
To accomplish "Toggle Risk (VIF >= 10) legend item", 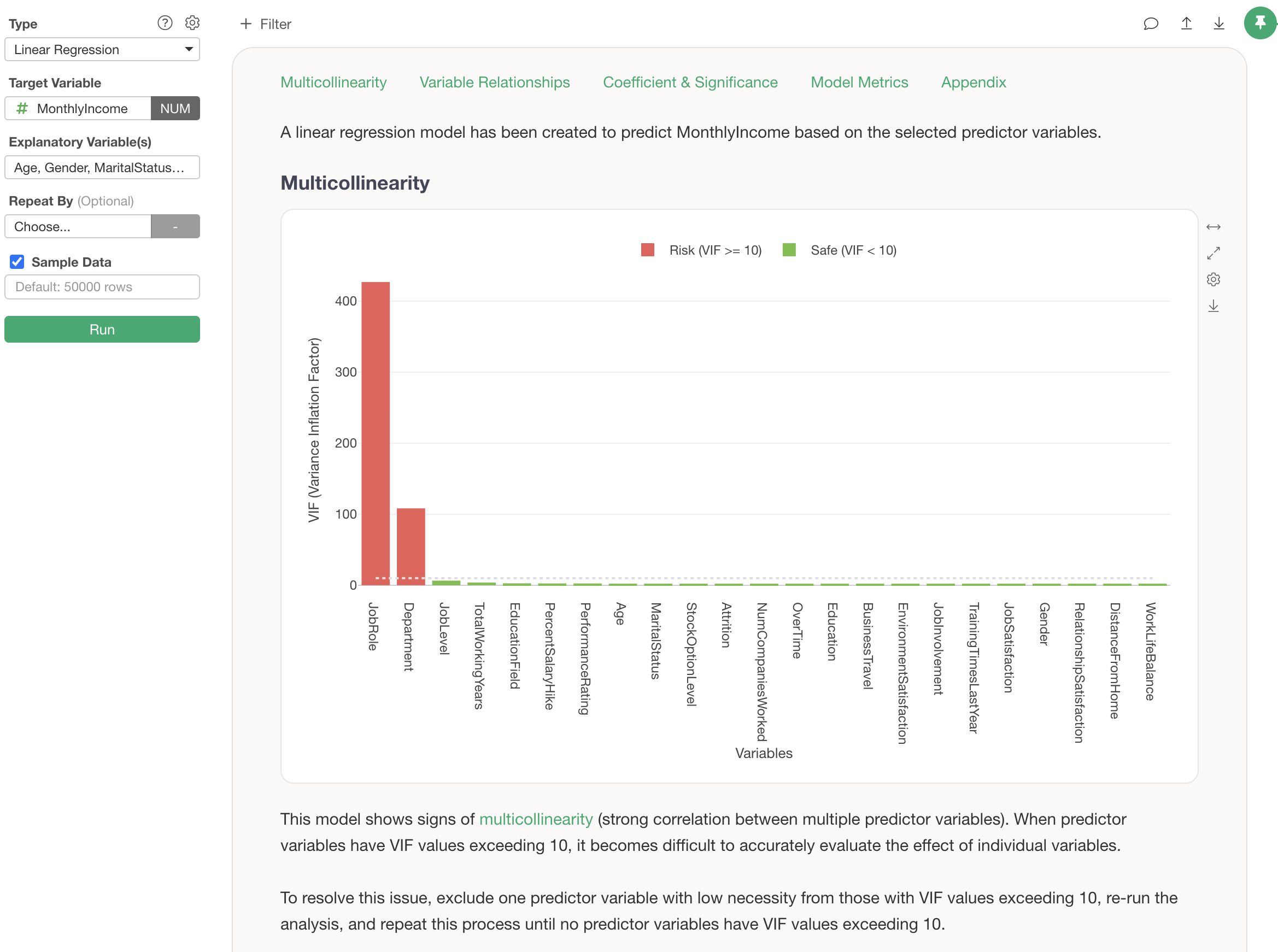I will (701, 250).
